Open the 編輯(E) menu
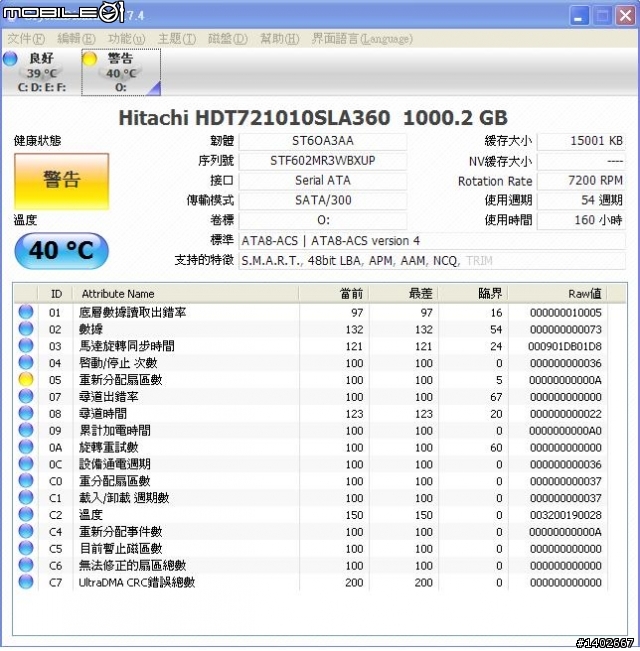Viewport: 640px width, 651px height. click(76, 39)
